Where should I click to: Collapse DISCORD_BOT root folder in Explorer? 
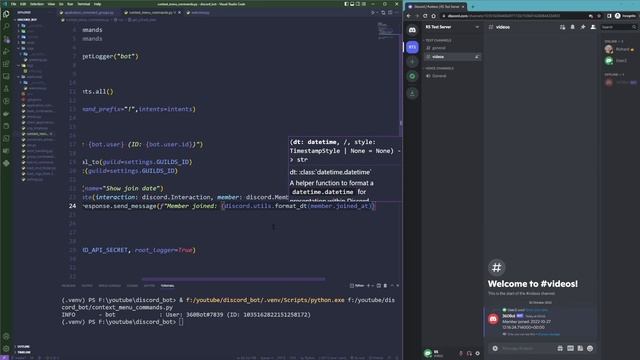26,20
